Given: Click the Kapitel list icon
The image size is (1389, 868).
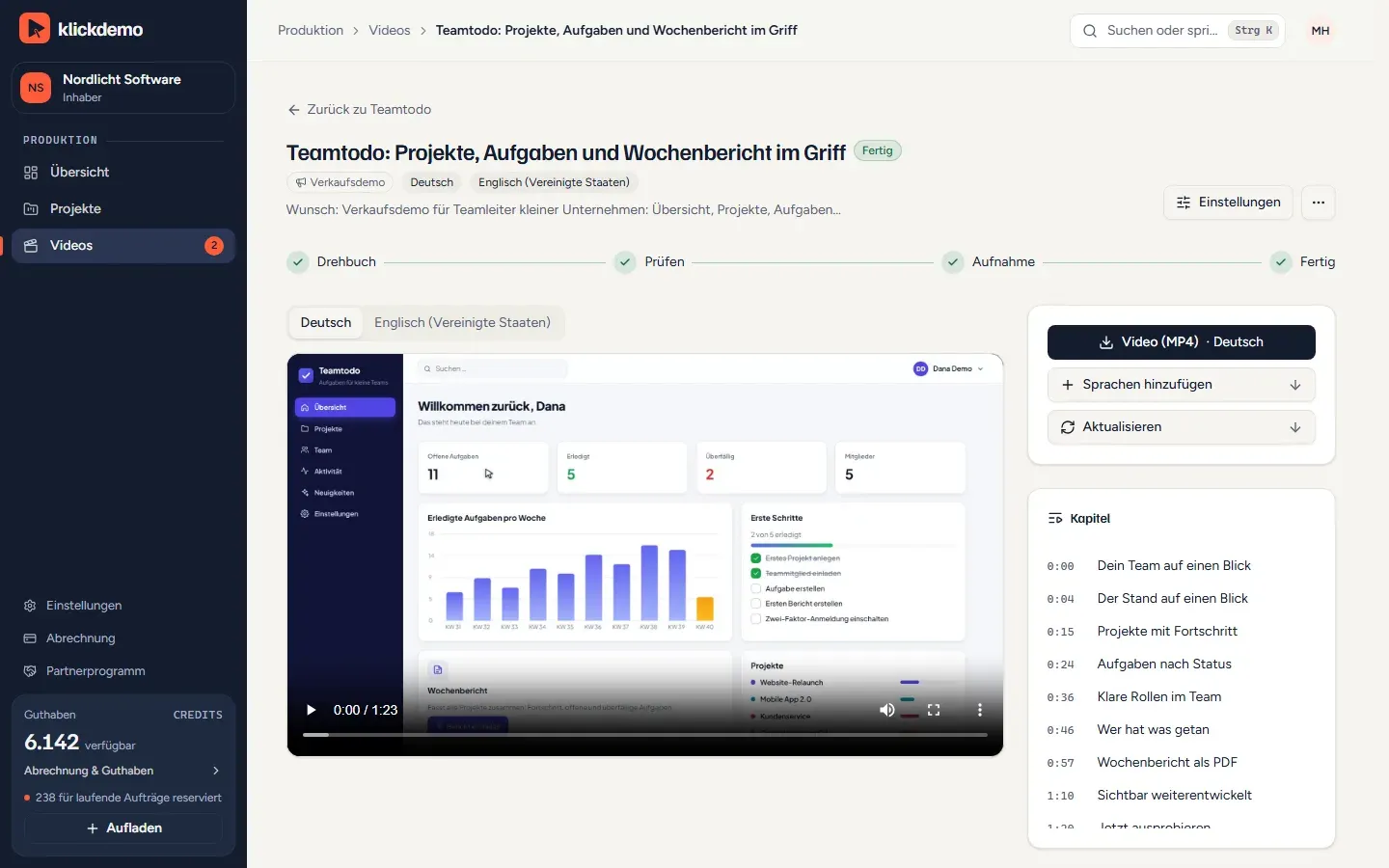Looking at the screenshot, I should 1055,519.
